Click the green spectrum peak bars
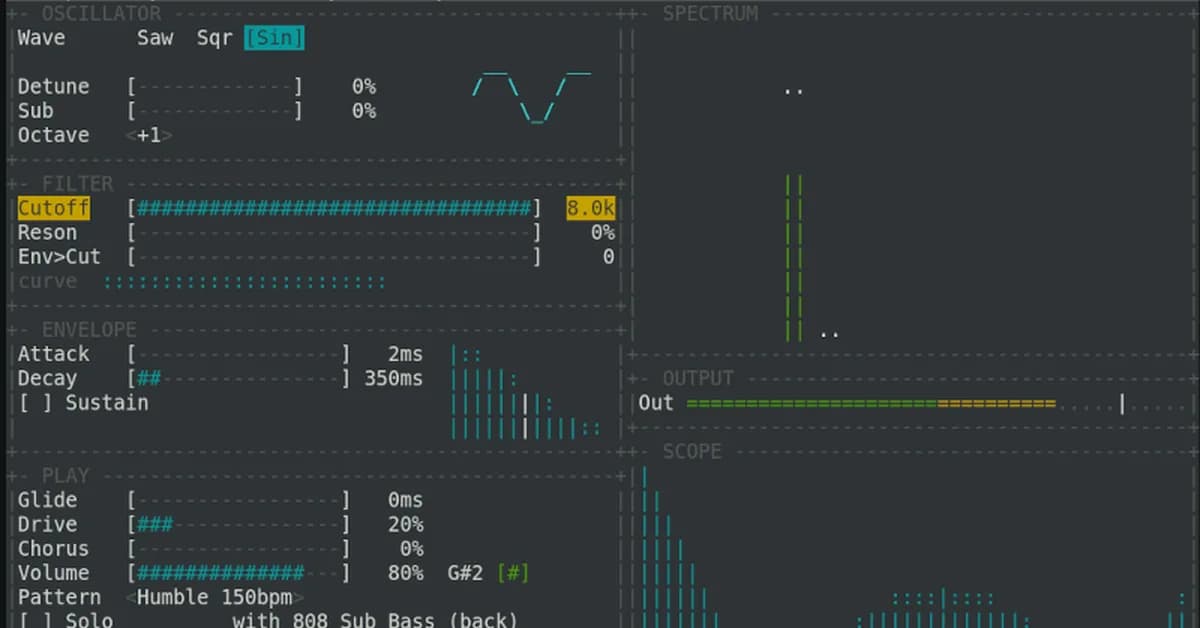Viewport: 1200px width, 628px height. (795, 257)
